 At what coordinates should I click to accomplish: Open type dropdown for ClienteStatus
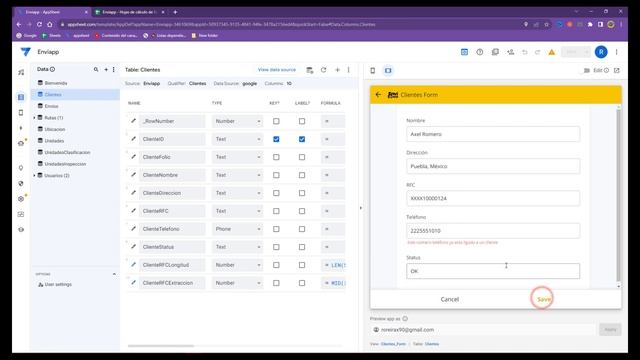[237, 247]
